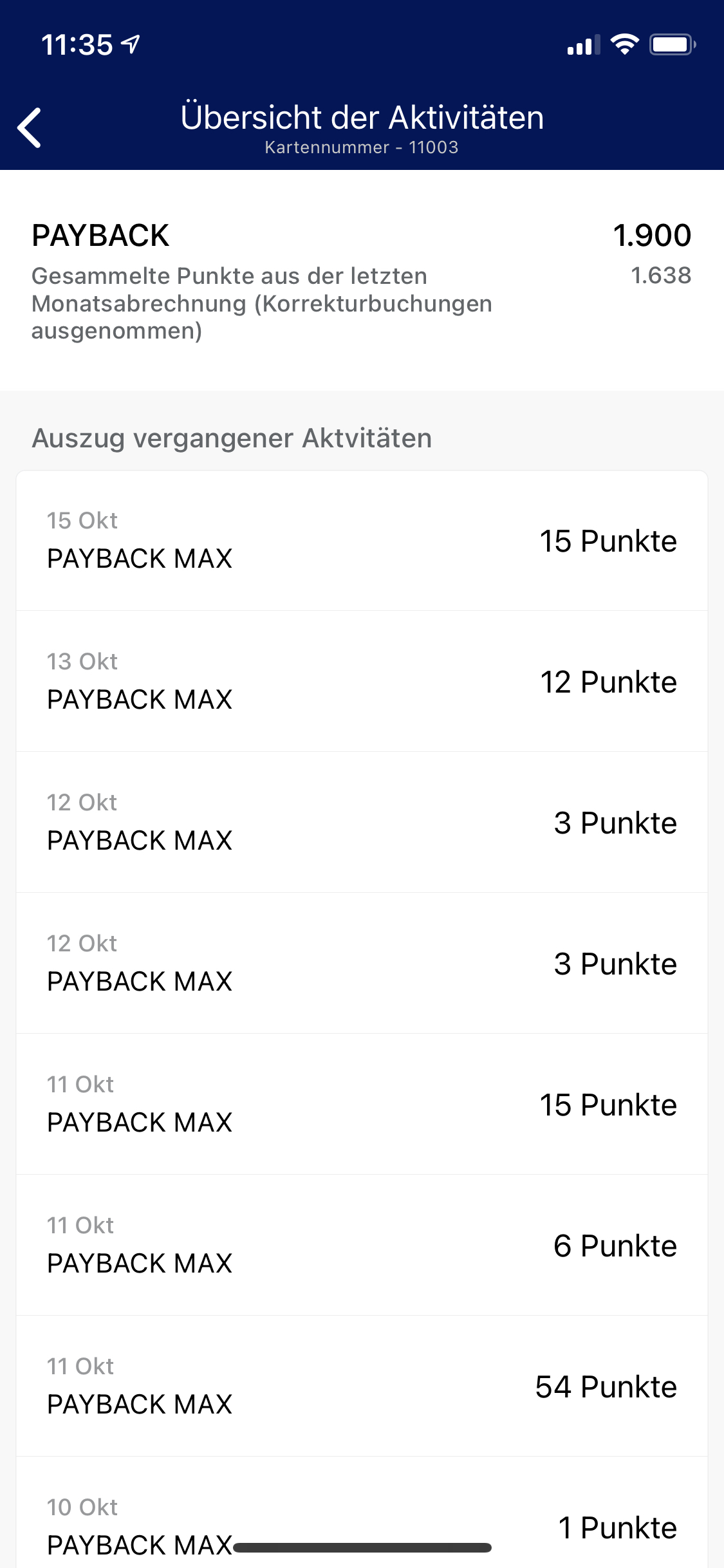Tap the location arrow icon beside time

click(131, 44)
